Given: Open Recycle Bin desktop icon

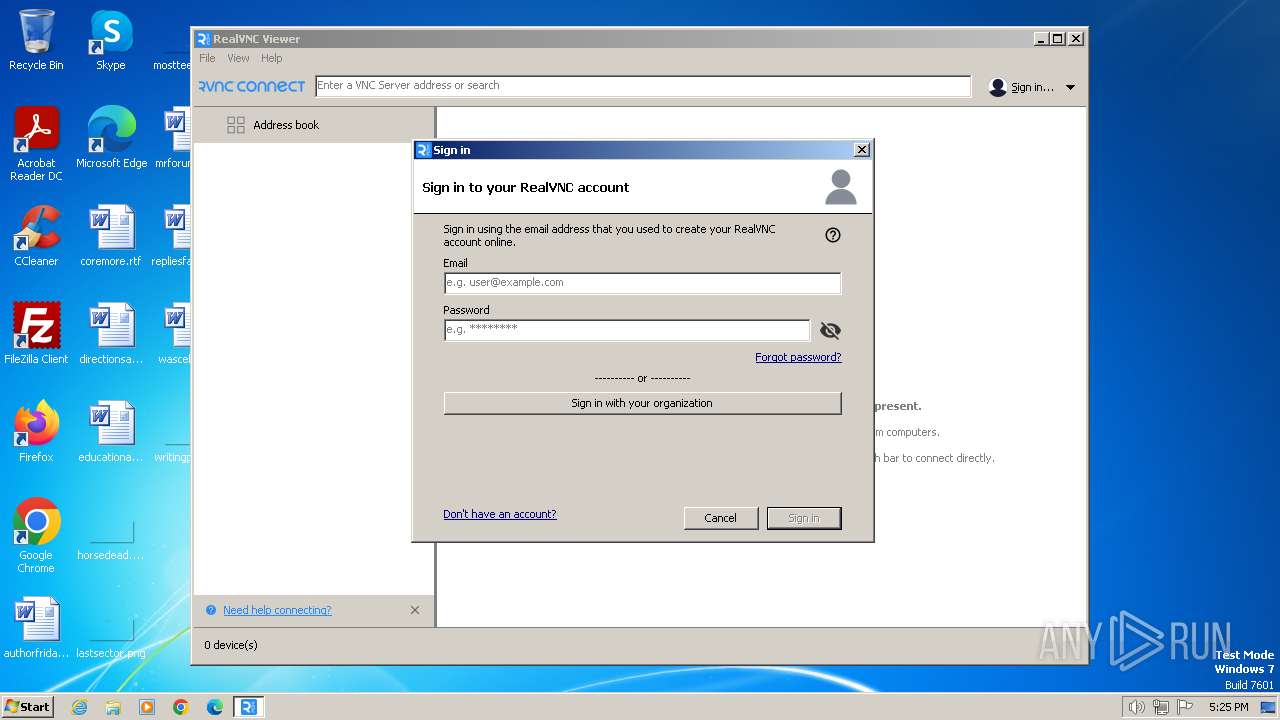Looking at the screenshot, I should [36, 41].
